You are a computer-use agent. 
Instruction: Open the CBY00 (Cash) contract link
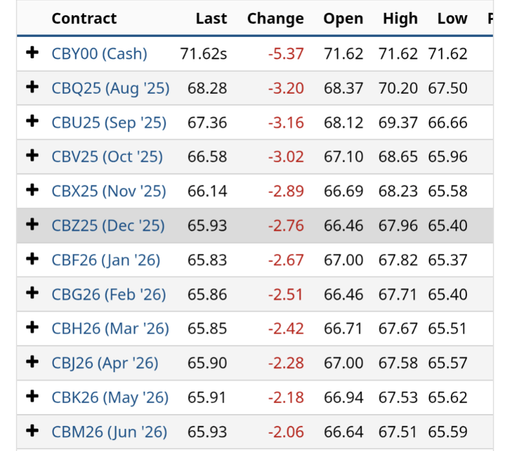tap(99, 54)
